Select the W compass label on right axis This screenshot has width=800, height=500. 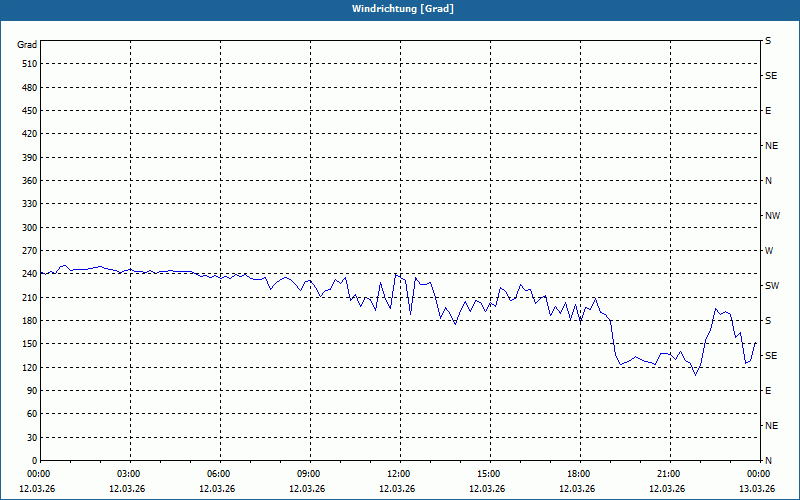click(769, 251)
